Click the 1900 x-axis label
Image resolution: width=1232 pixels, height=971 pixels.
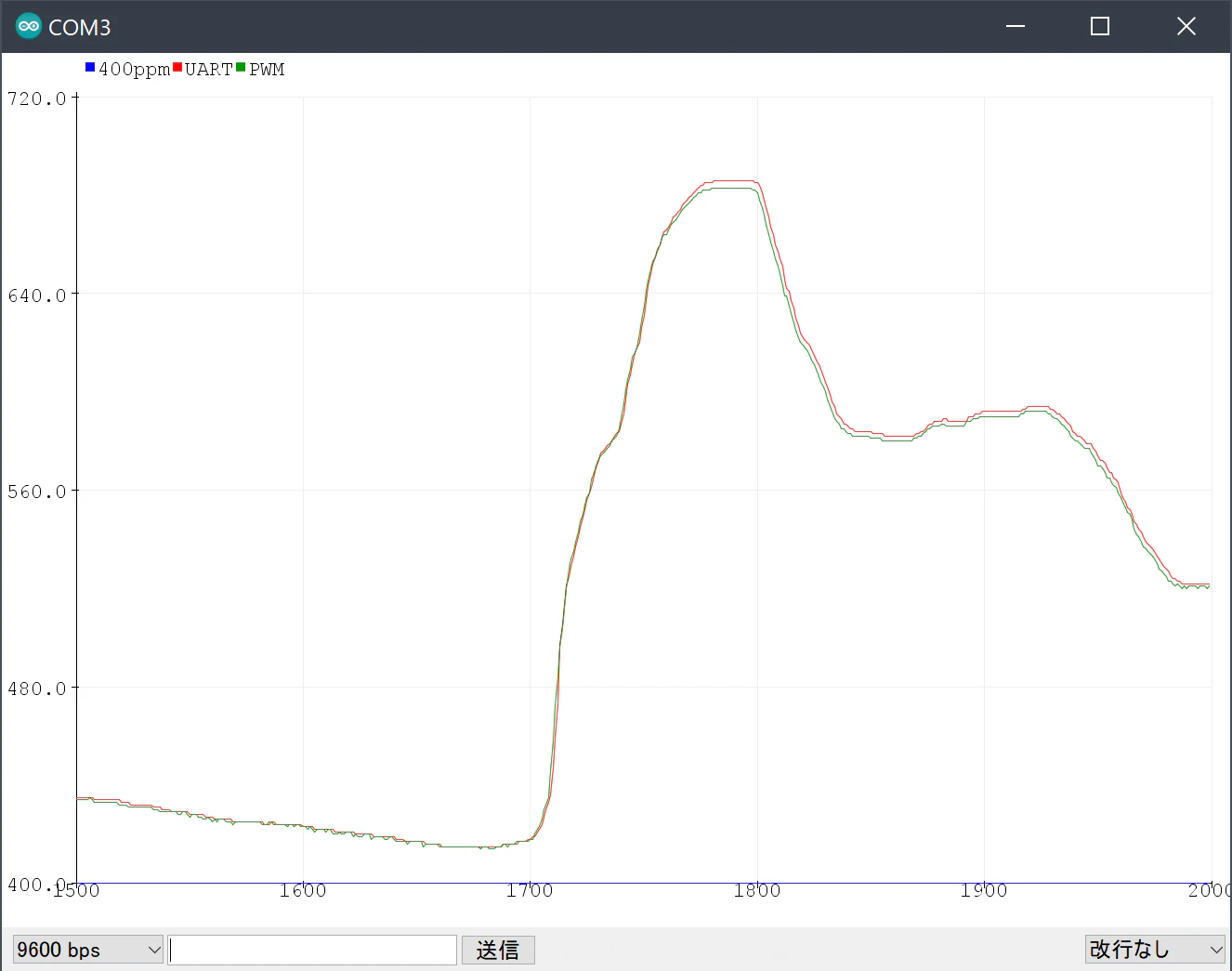(x=984, y=891)
